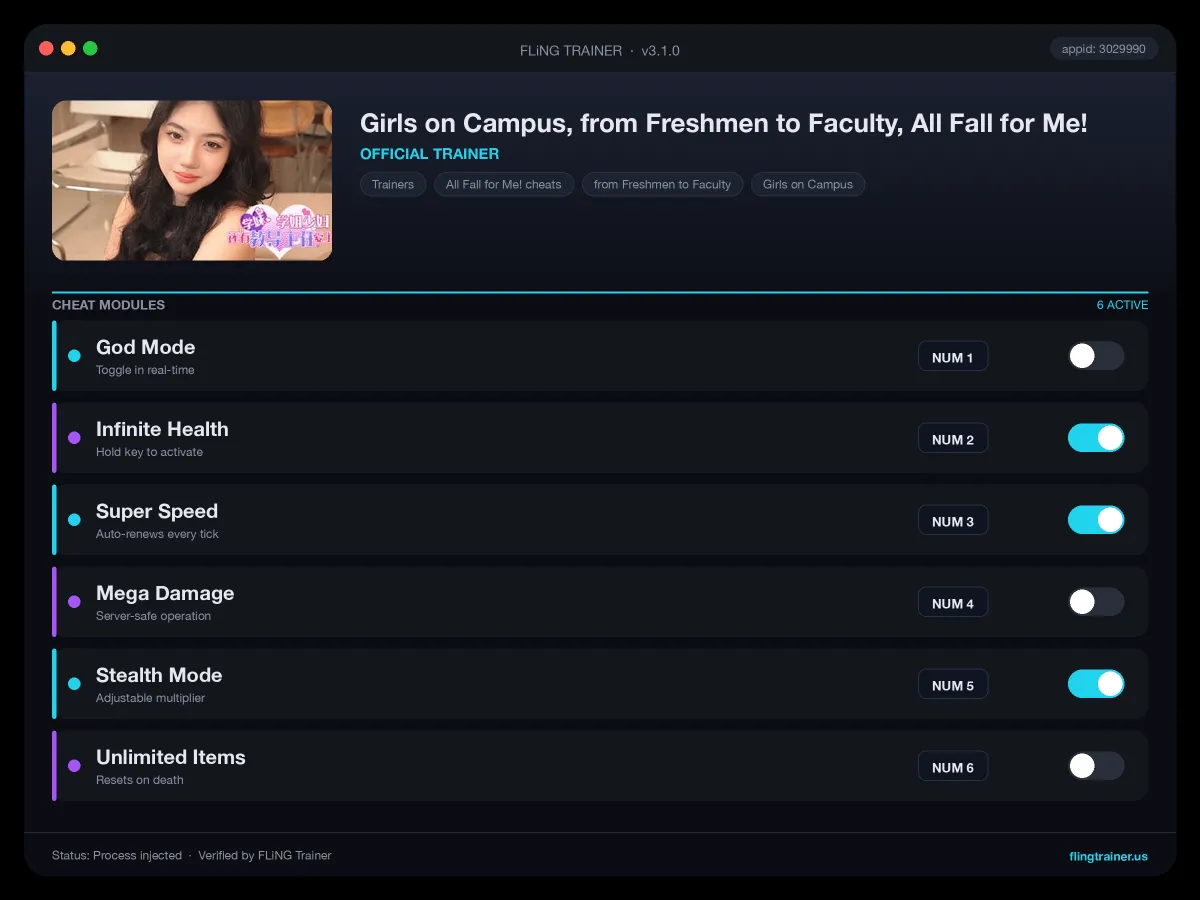Click the NUM 6 hotkey button
The height and width of the screenshot is (900, 1200).
click(x=953, y=767)
